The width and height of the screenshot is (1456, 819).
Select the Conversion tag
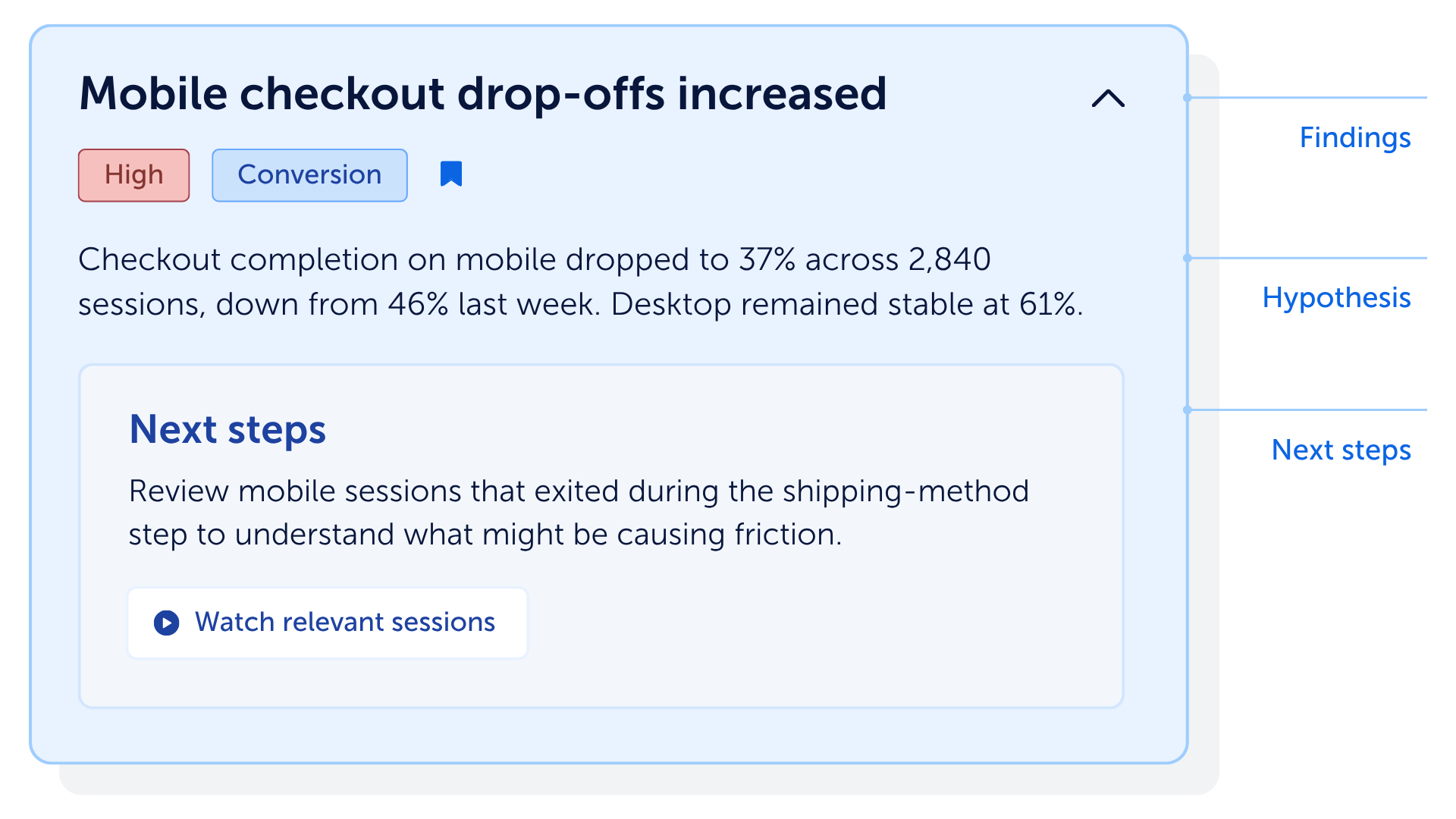309,175
